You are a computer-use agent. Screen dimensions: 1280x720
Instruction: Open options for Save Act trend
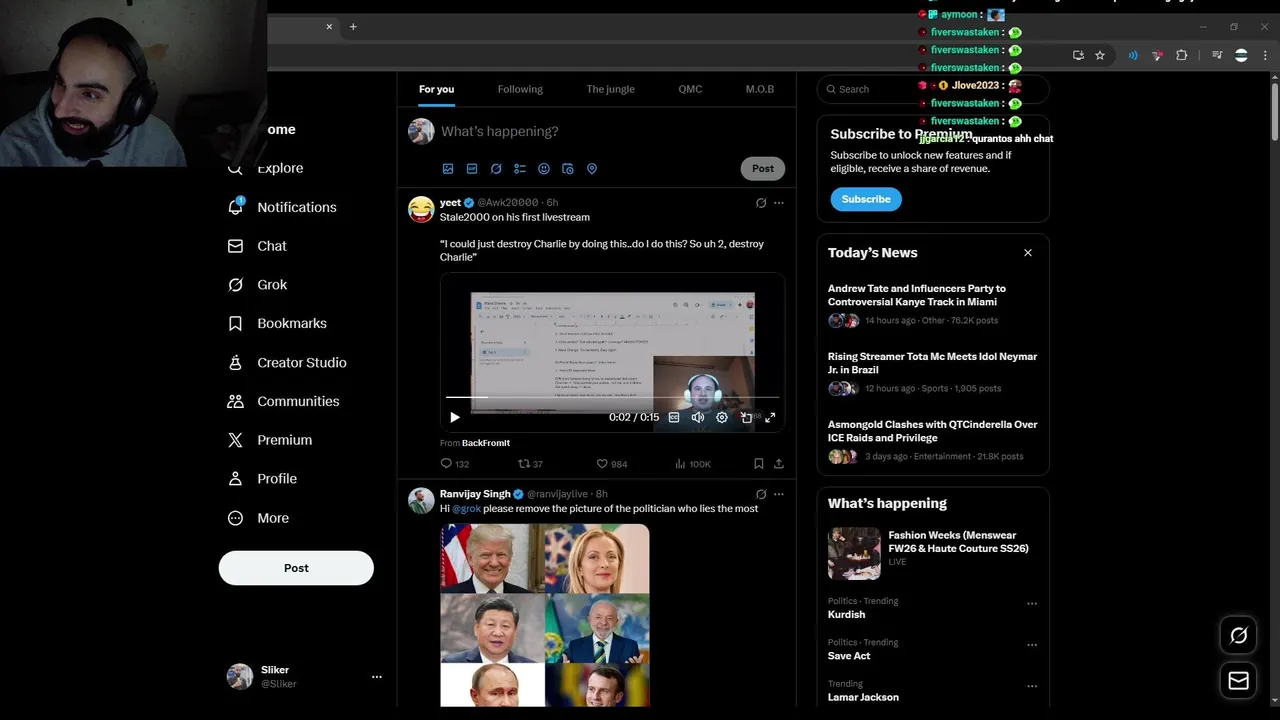coord(1032,645)
